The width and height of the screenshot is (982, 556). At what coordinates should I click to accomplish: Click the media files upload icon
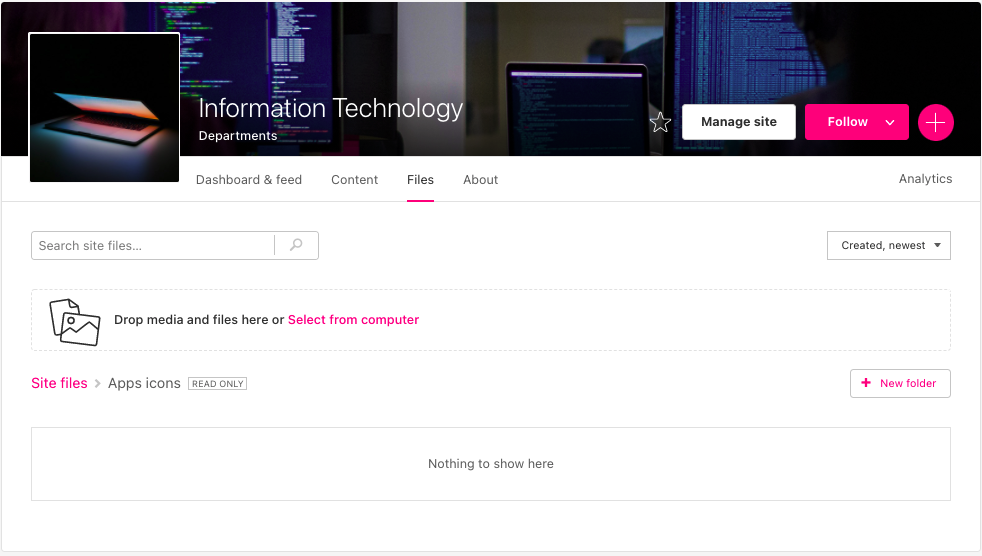(75, 321)
